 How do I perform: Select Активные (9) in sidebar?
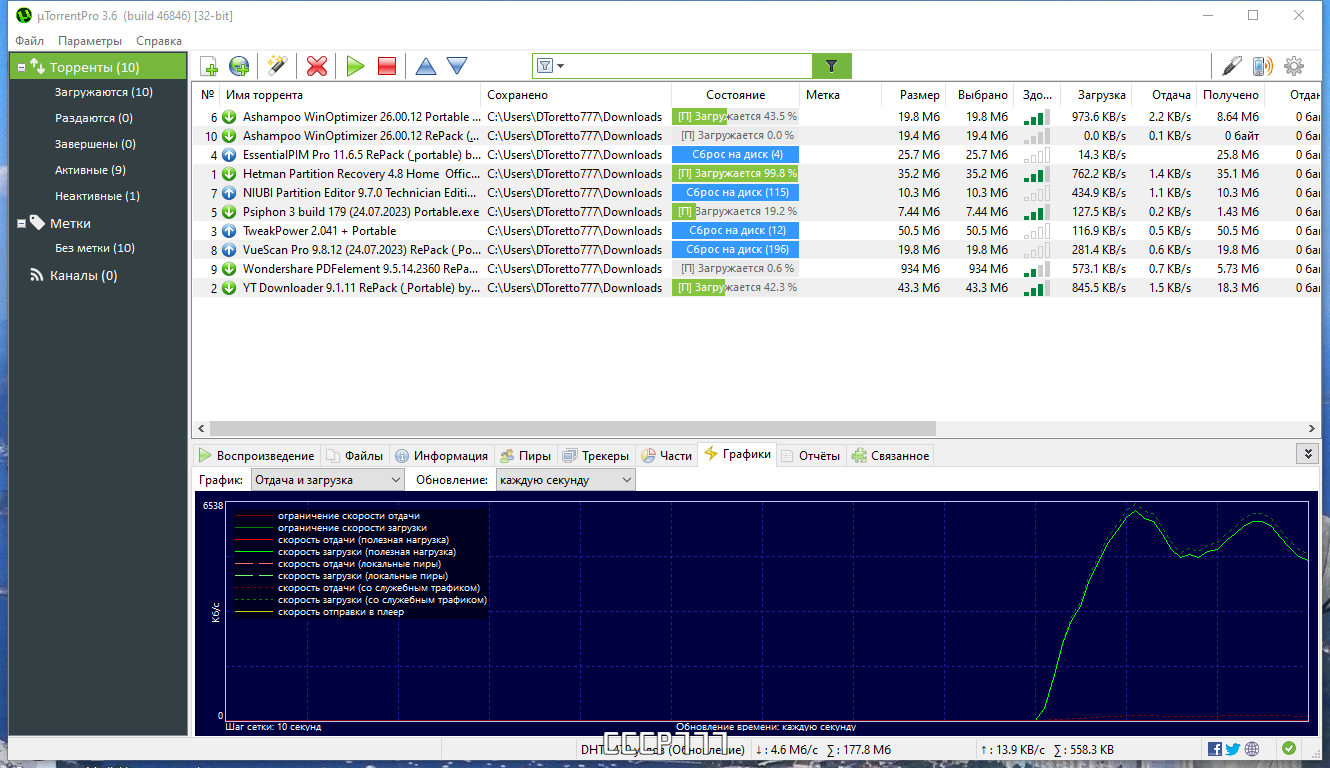coord(90,170)
